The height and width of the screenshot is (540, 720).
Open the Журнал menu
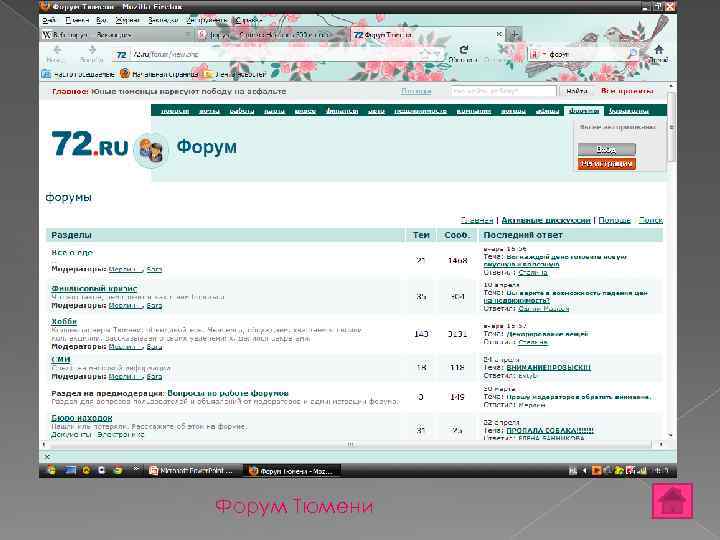127,20
